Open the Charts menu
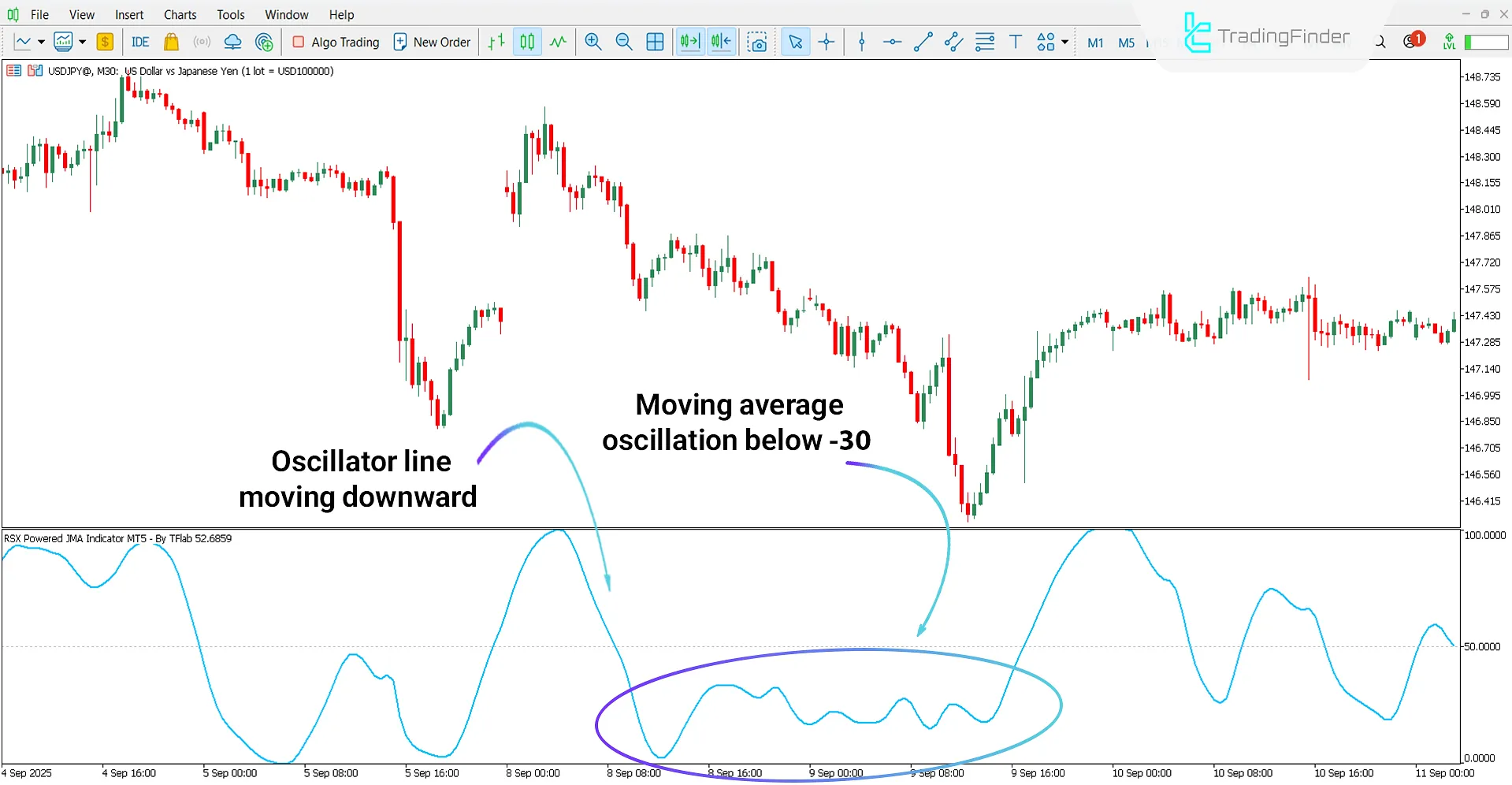This screenshot has width=1512, height=785. pyautogui.click(x=180, y=14)
